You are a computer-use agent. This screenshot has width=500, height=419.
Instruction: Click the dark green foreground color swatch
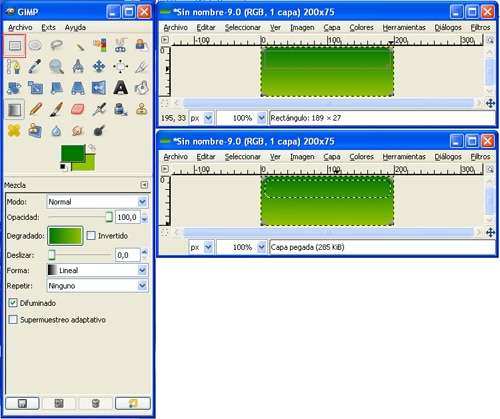pos(72,153)
